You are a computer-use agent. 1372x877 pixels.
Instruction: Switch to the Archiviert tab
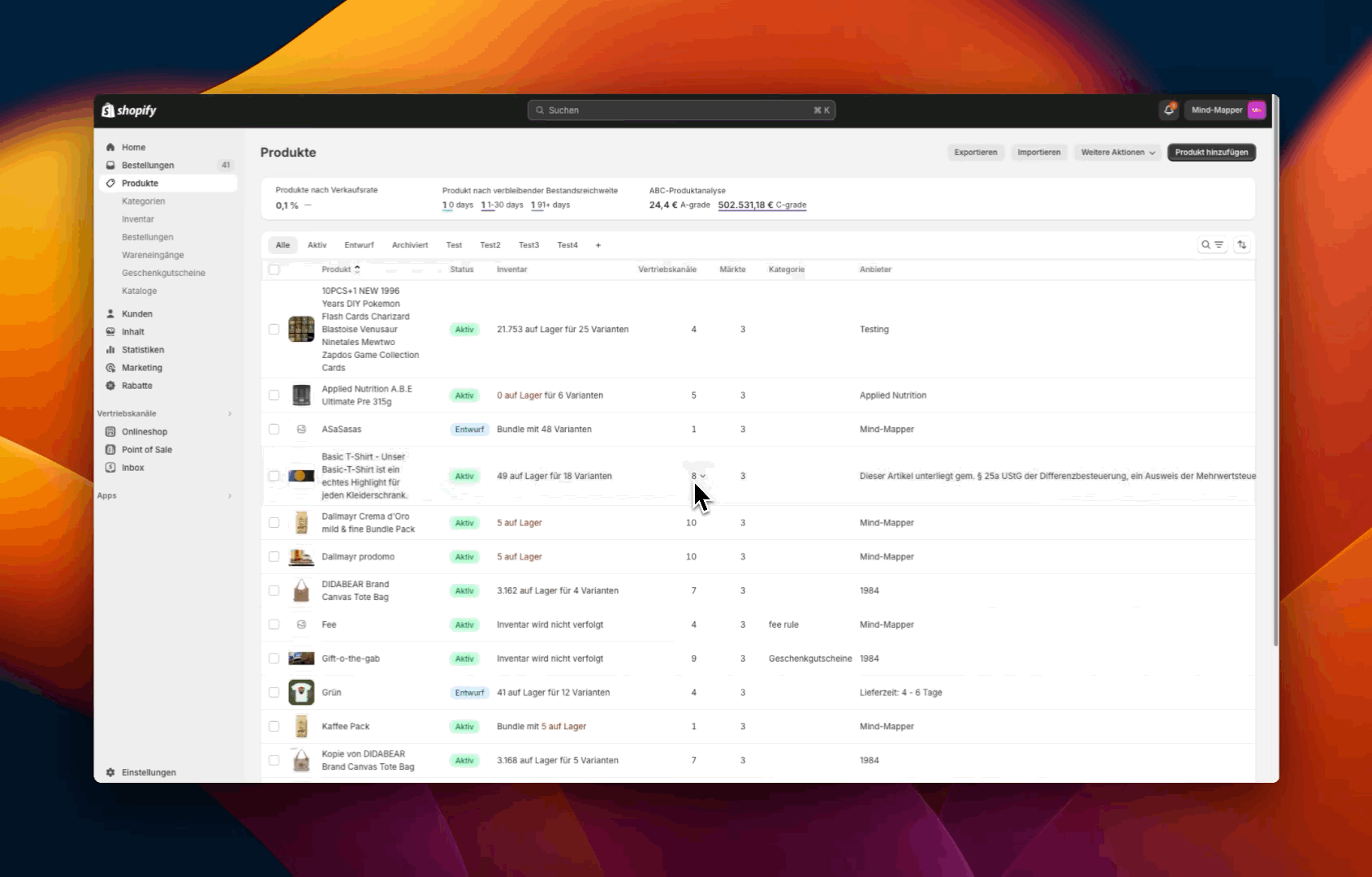[x=410, y=244]
